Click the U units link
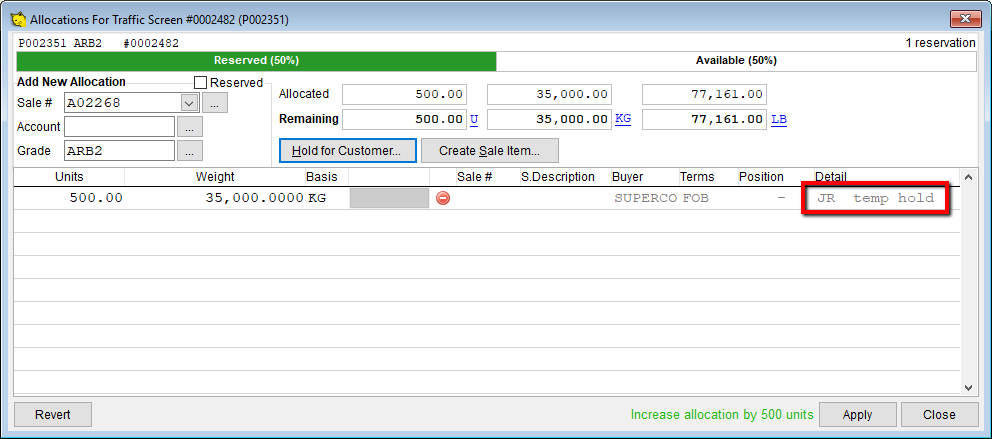Image resolution: width=992 pixels, height=439 pixels. pyautogui.click(x=474, y=118)
